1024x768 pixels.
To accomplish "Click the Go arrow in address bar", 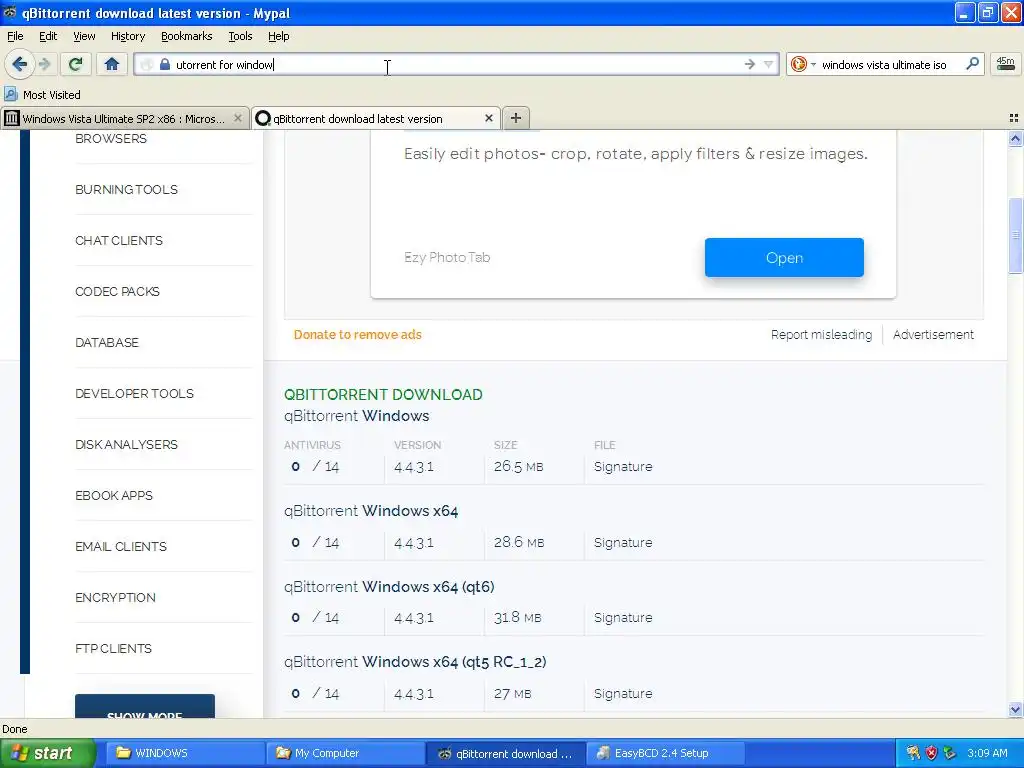I will [x=749, y=64].
